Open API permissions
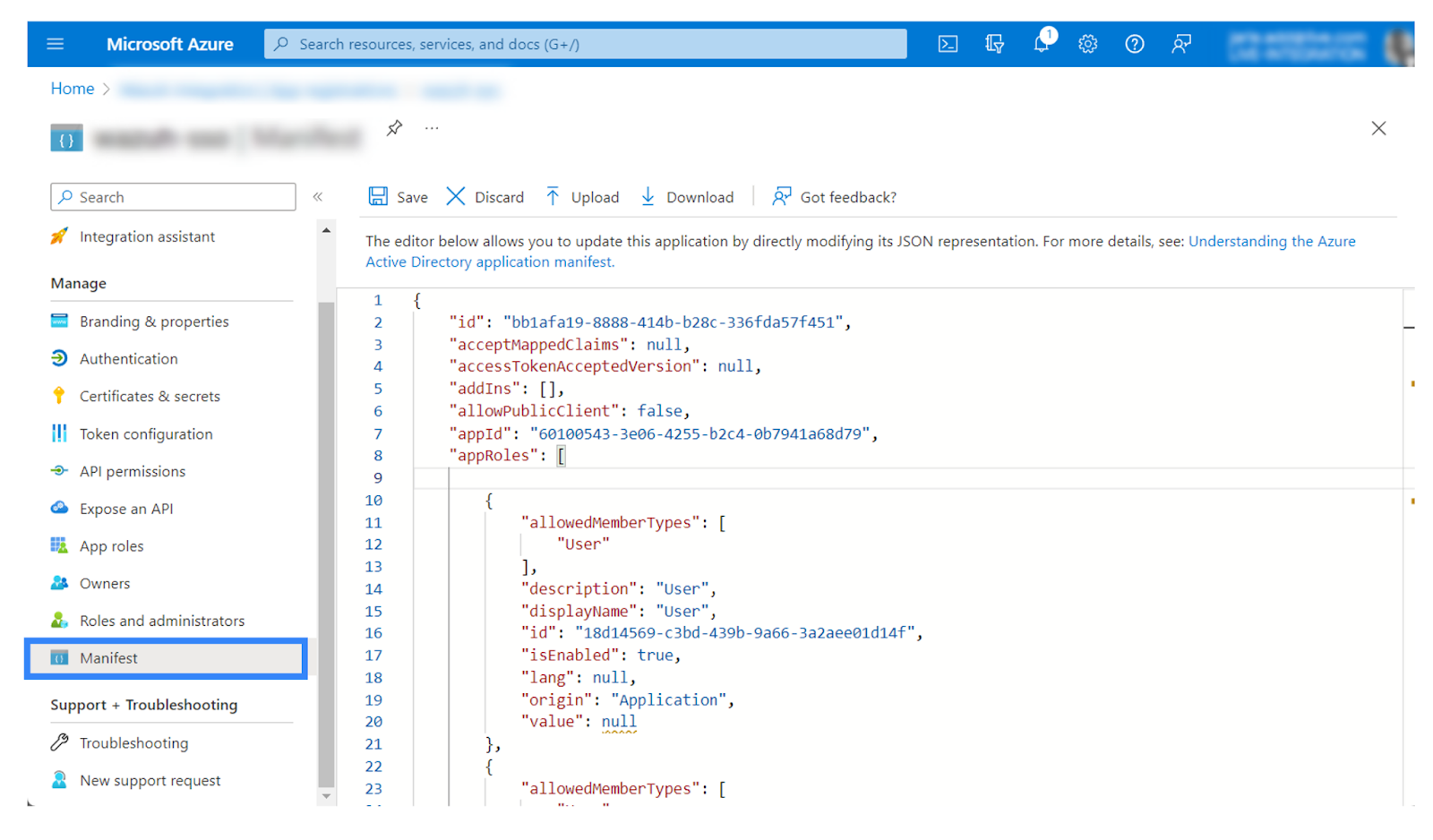The width and height of the screenshot is (1433, 840). [133, 471]
